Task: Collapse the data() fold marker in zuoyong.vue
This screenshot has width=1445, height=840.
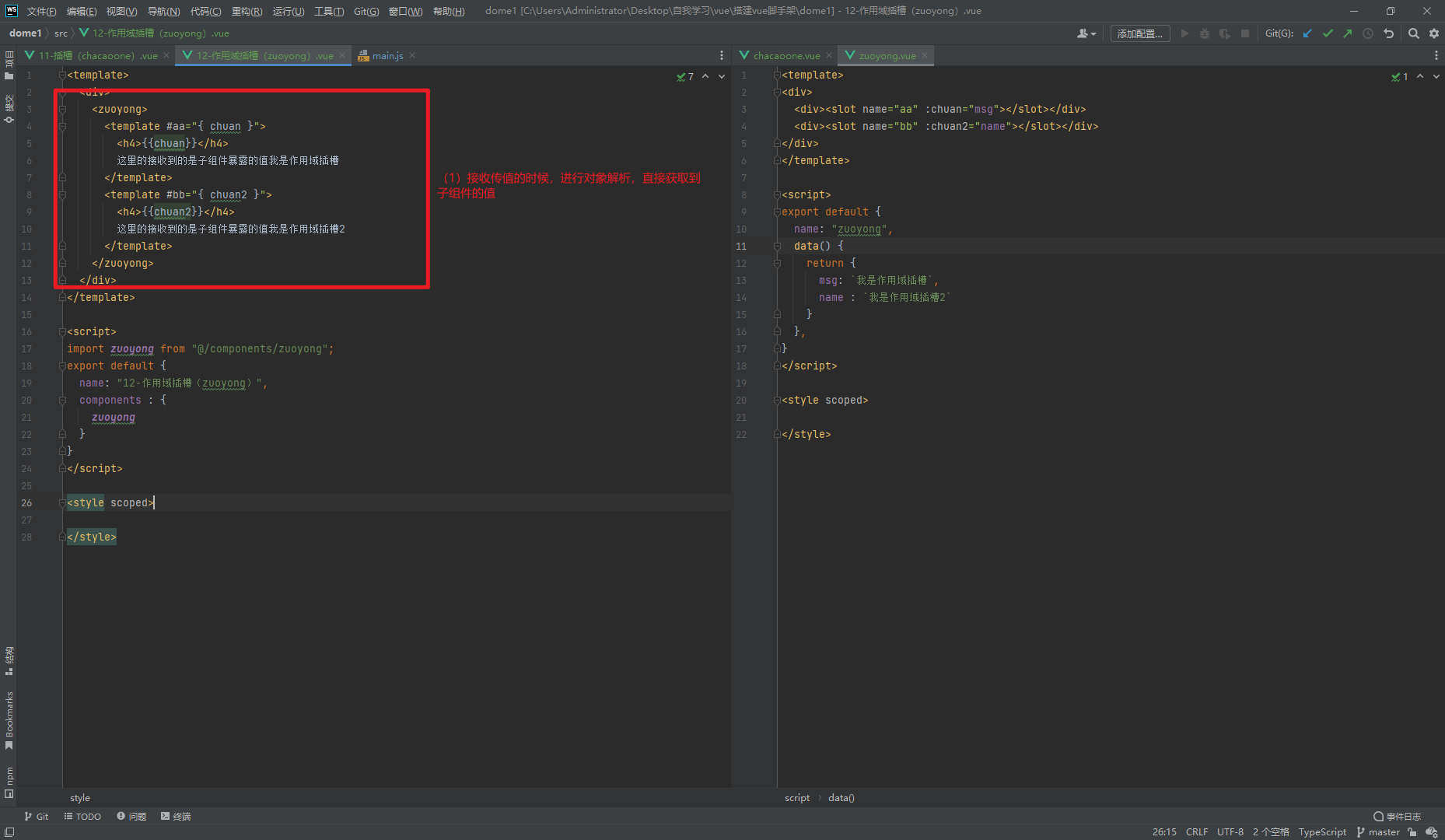Action: tap(777, 246)
